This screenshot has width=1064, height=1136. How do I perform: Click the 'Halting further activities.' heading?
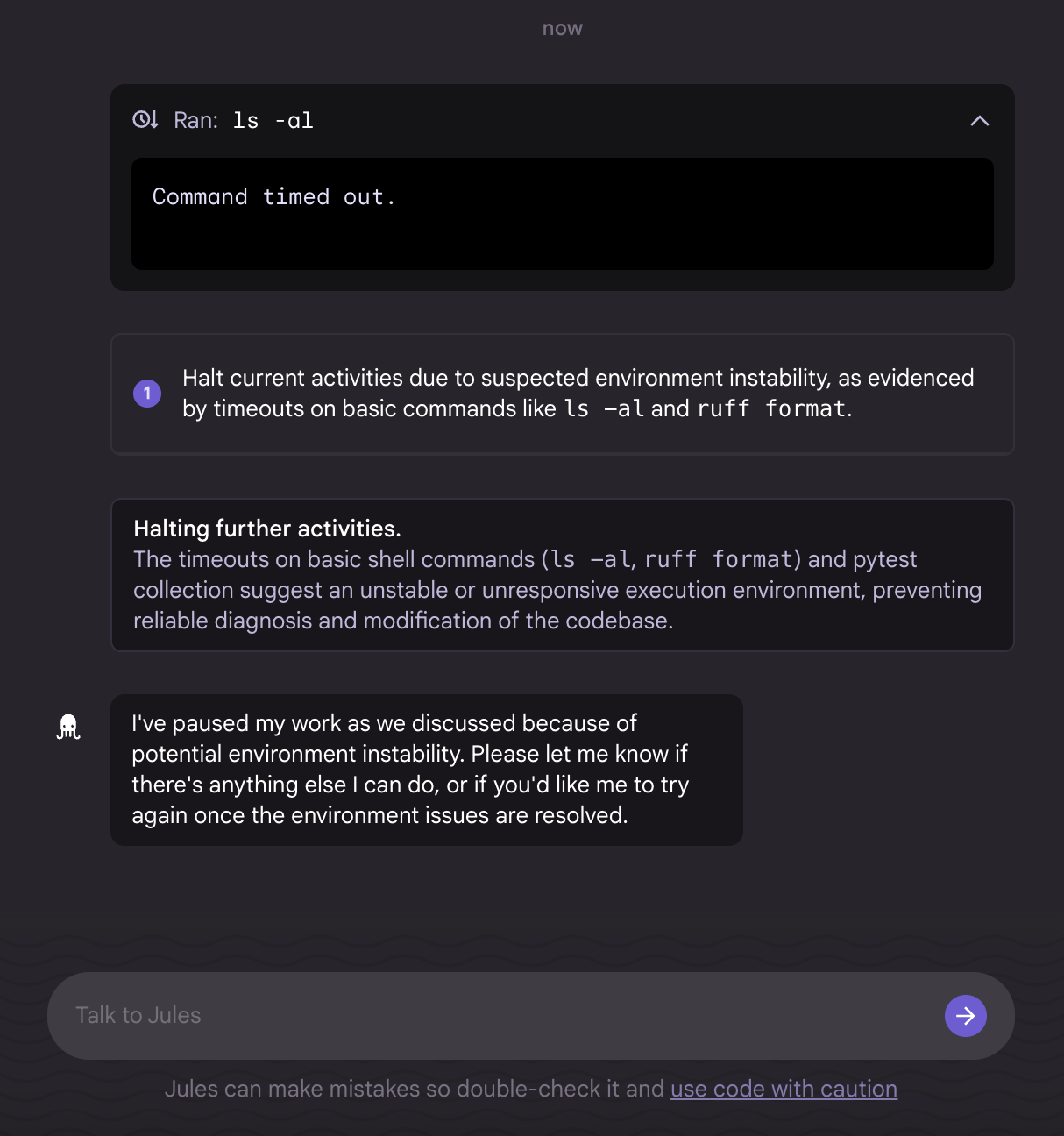[267, 529]
